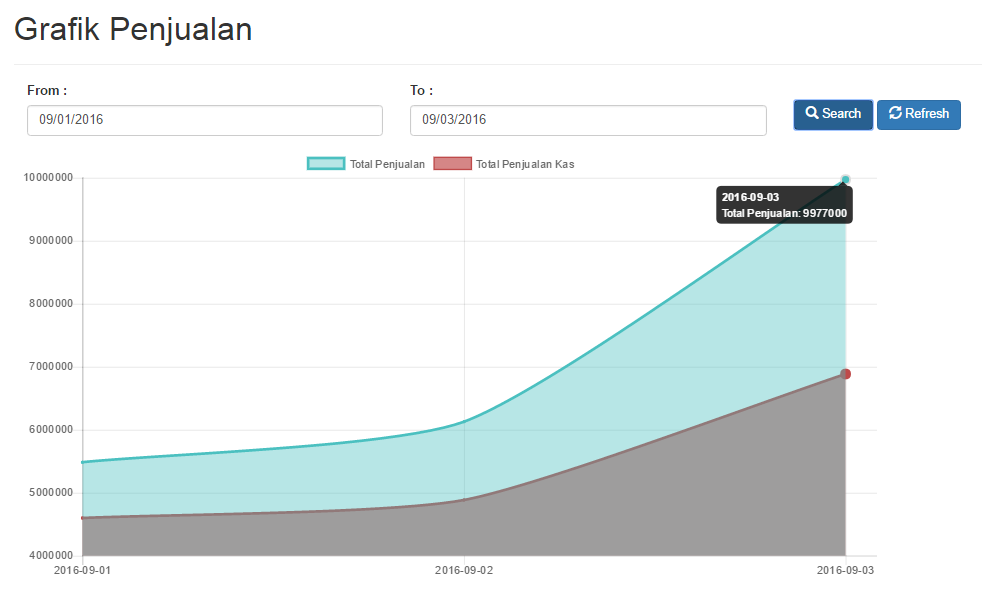Viewport: 982px width, 591px height.
Task: Click the magnifier icon in Search button
Action: tap(812, 113)
